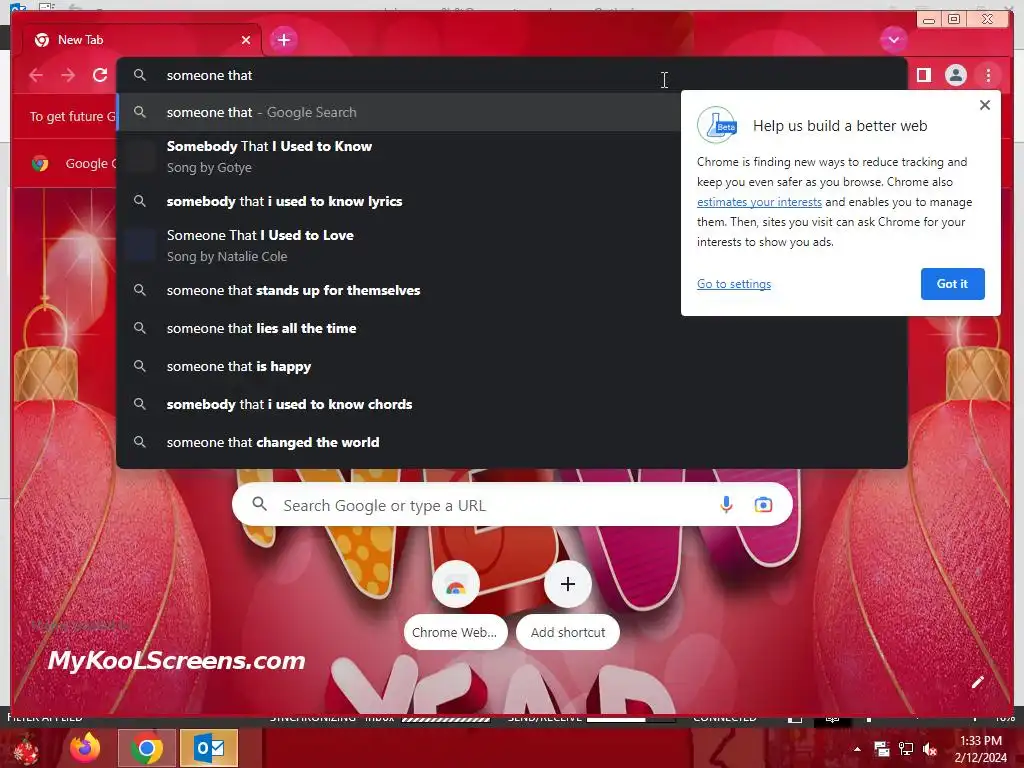Click the muted volume tray icon
The height and width of the screenshot is (768, 1024).
(x=930, y=749)
